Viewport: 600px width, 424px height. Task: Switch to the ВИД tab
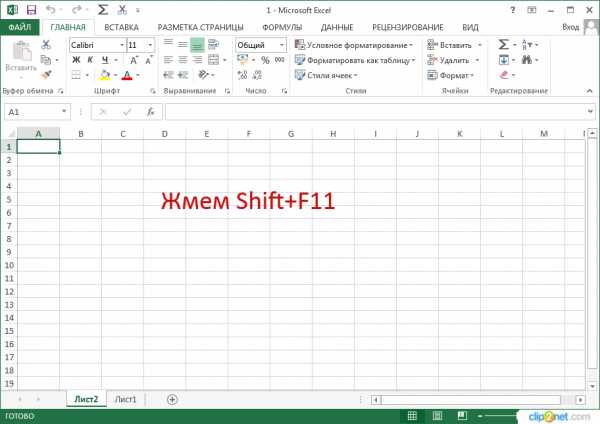point(470,28)
